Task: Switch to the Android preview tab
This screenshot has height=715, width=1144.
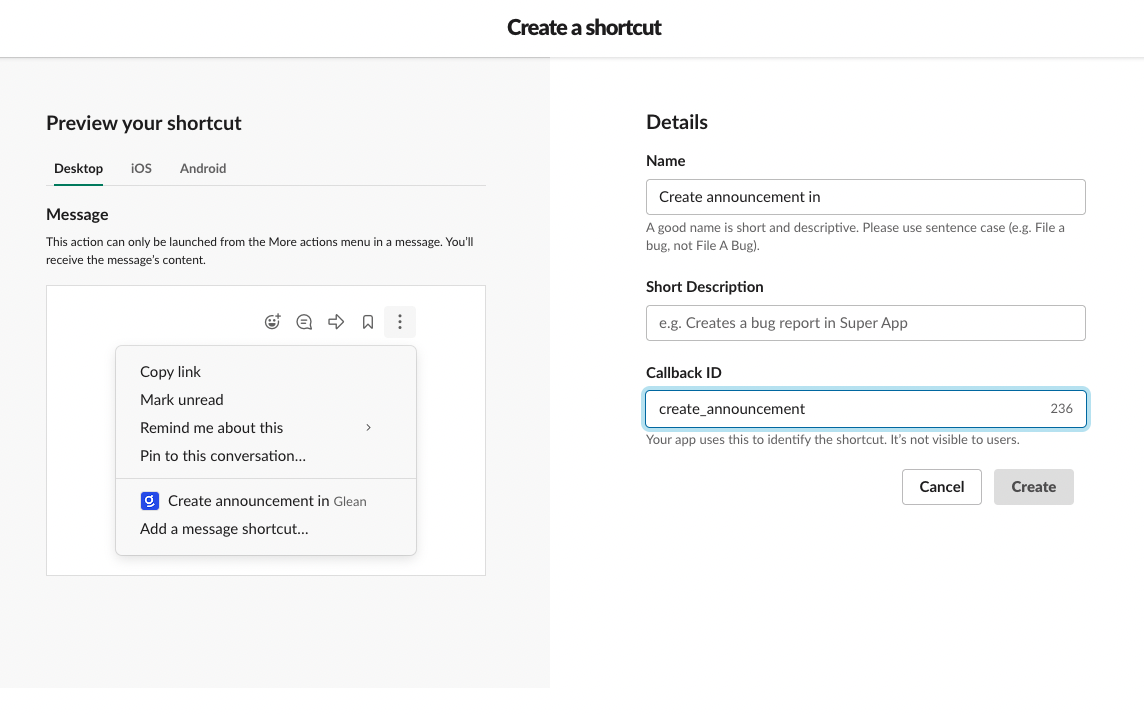Action: coord(203,169)
